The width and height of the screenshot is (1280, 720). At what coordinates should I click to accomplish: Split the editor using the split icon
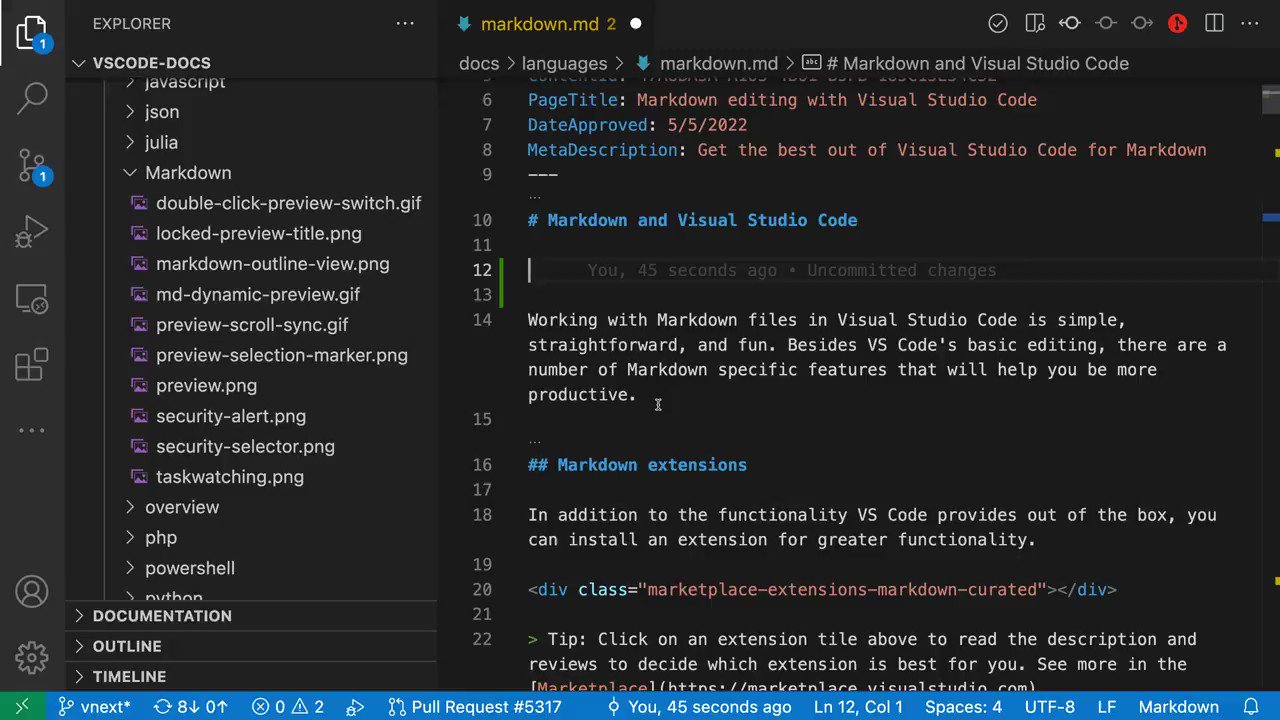pyautogui.click(x=1213, y=23)
